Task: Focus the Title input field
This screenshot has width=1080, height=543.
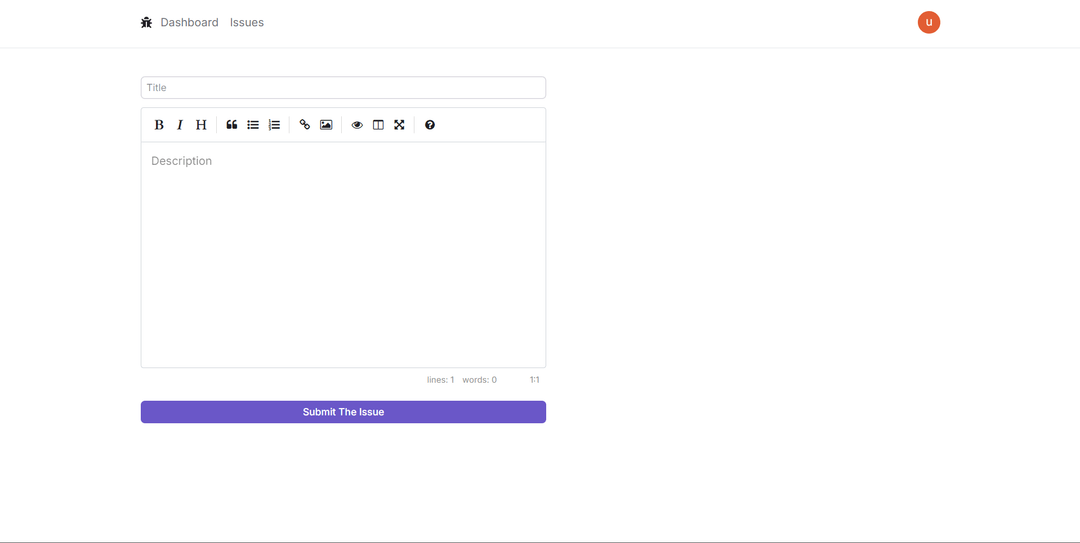Action: point(343,88)
